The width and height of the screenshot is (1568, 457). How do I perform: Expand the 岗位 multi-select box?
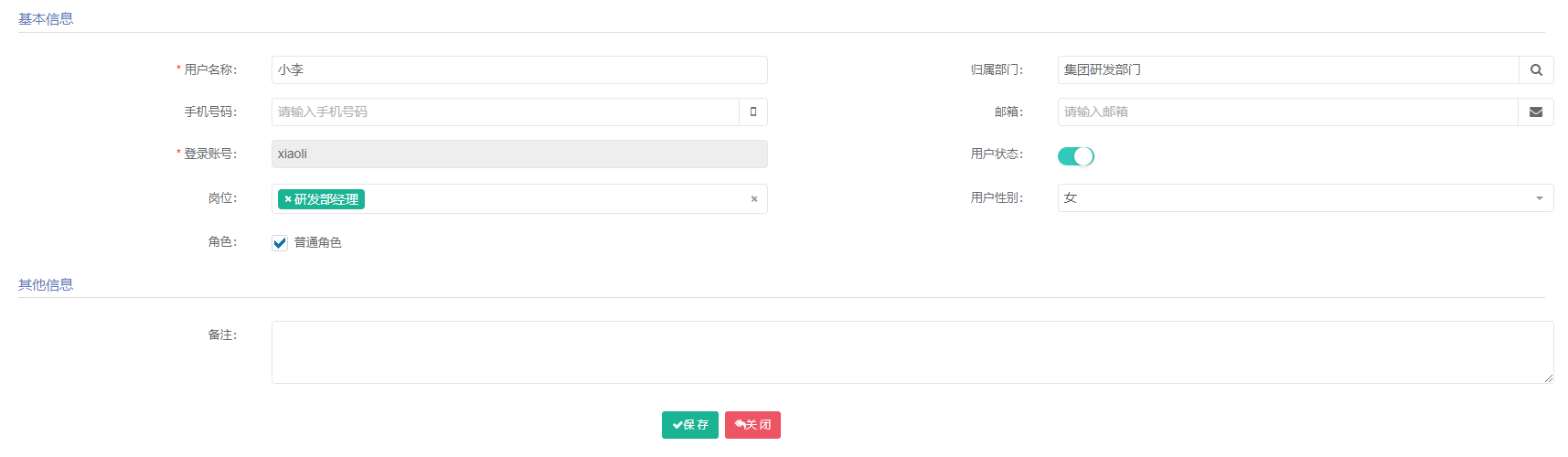[549, 199]
